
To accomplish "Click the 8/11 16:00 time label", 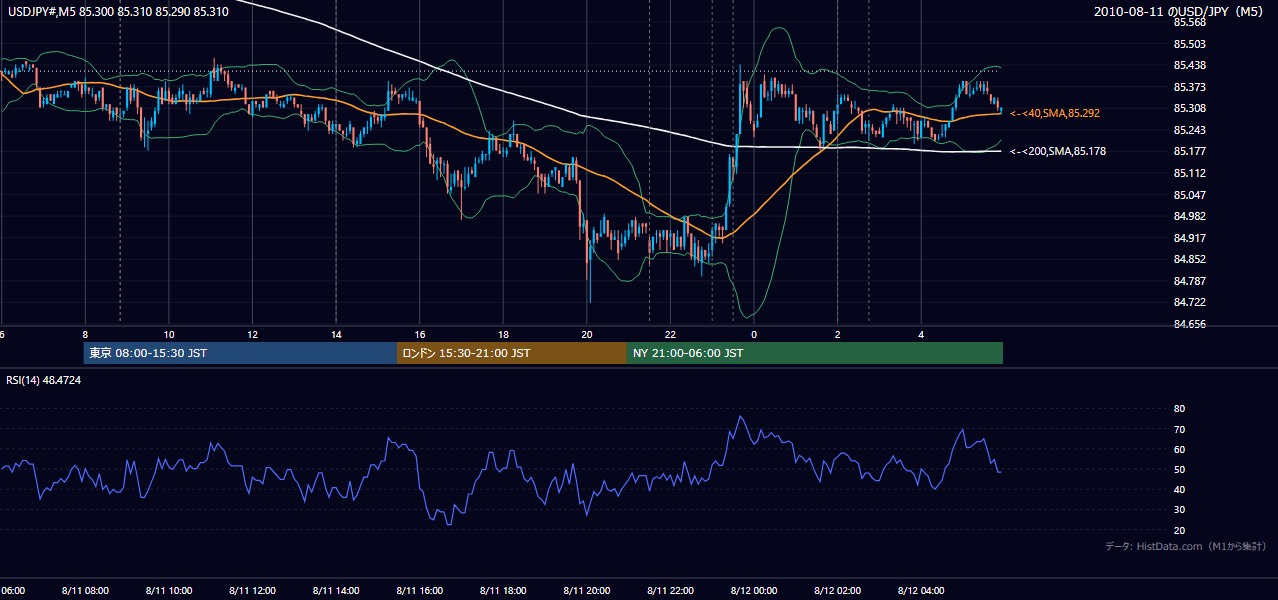I will point(419,591).
